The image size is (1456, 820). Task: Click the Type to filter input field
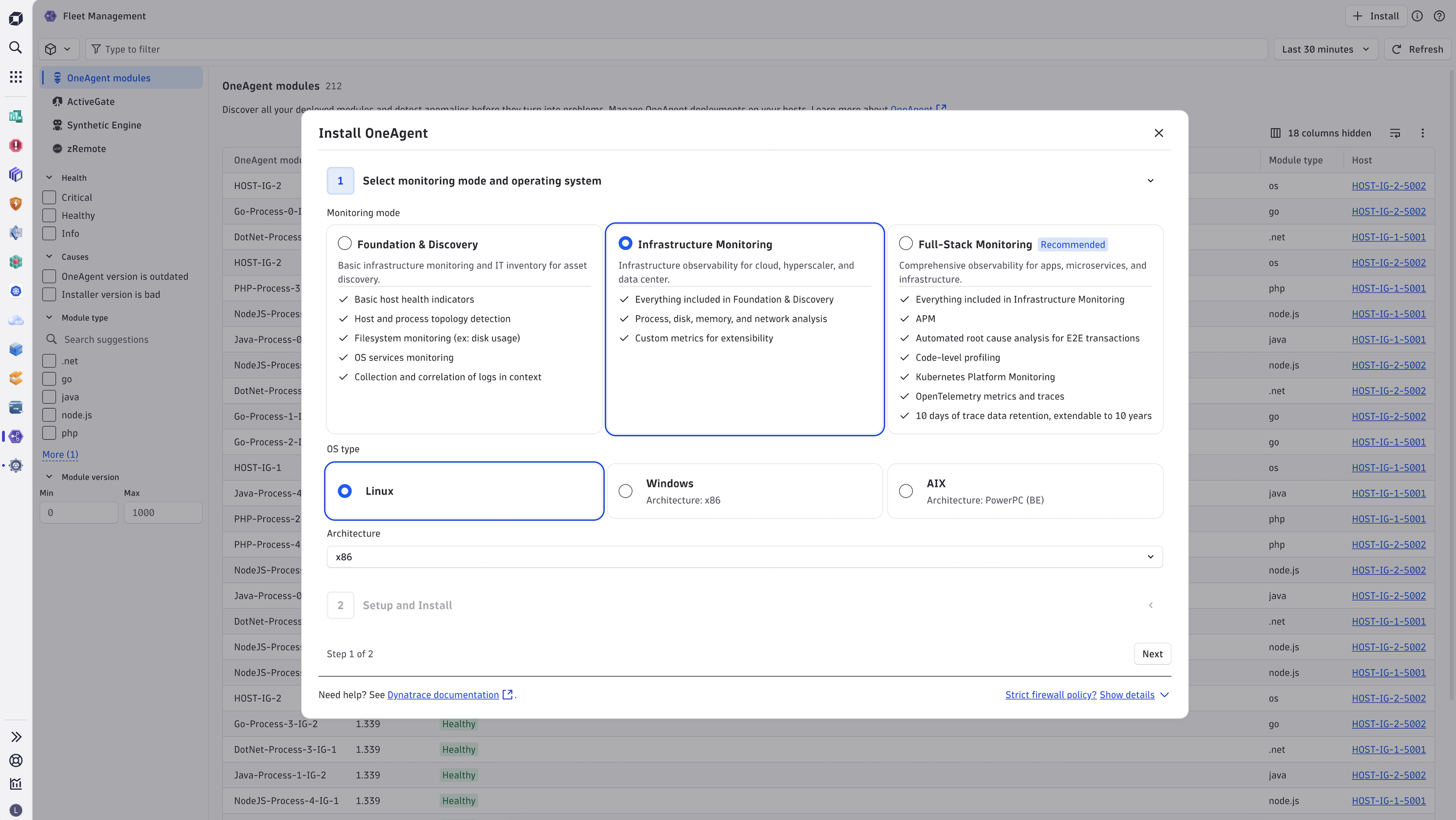(x=676, y=49)
